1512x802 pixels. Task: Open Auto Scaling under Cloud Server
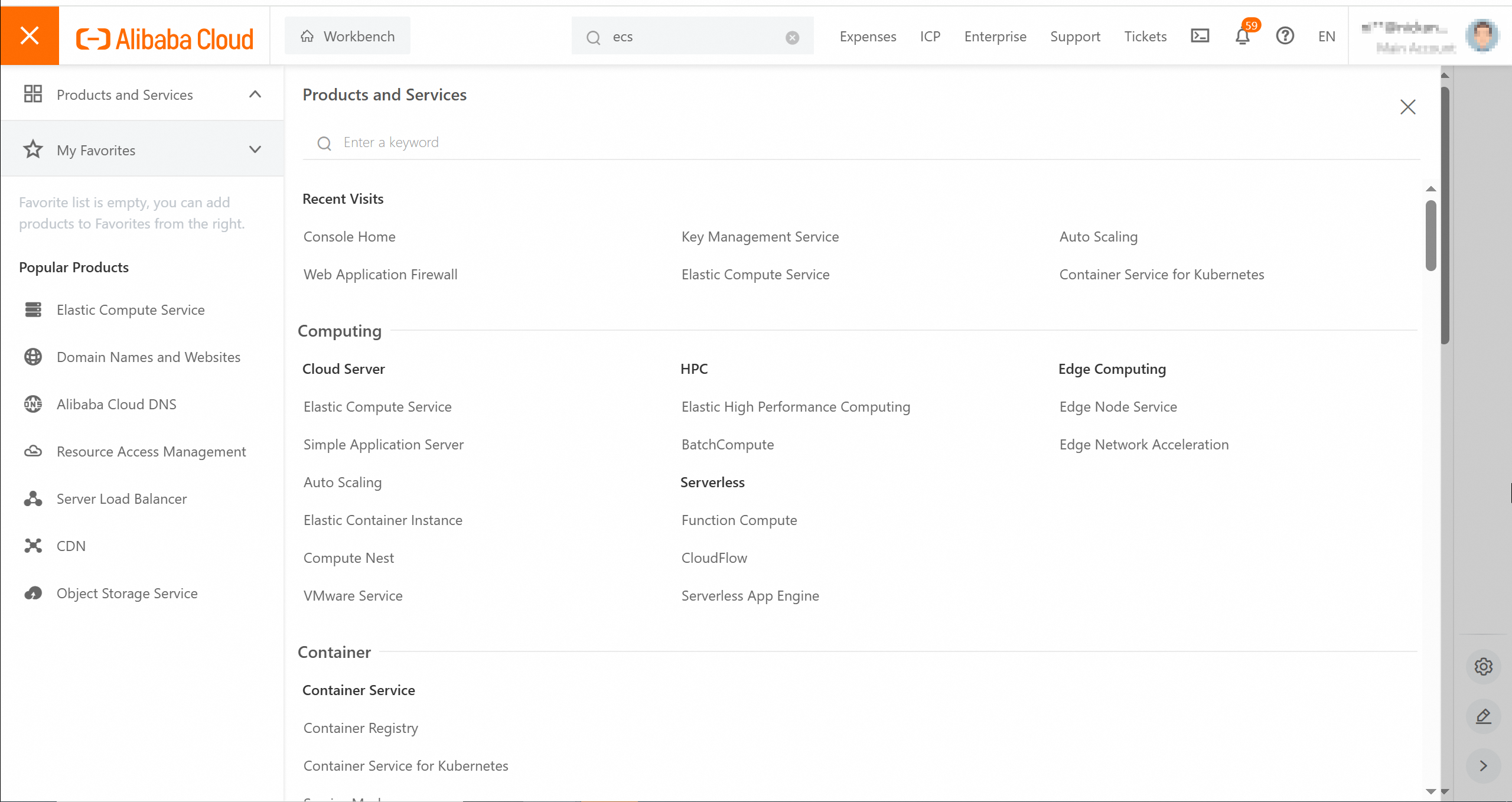[343, 482]
